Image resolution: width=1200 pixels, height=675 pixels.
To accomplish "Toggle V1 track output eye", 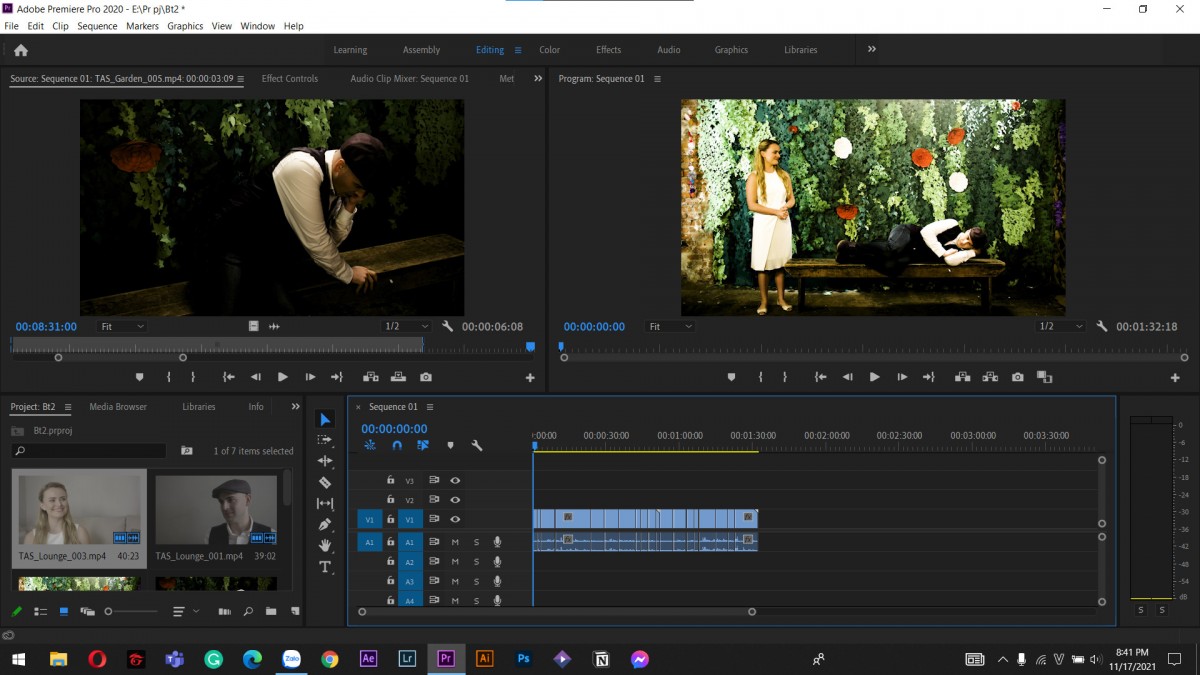I will click(455, 519).
